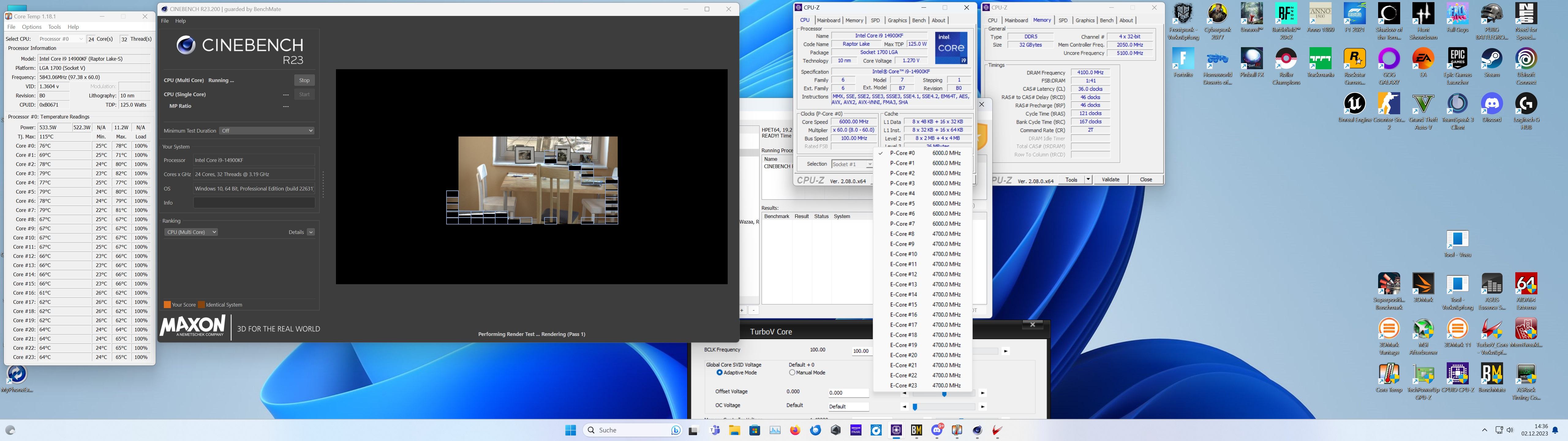
Task: Open the notification bell in the system tray
Action: pos(1555,430)
